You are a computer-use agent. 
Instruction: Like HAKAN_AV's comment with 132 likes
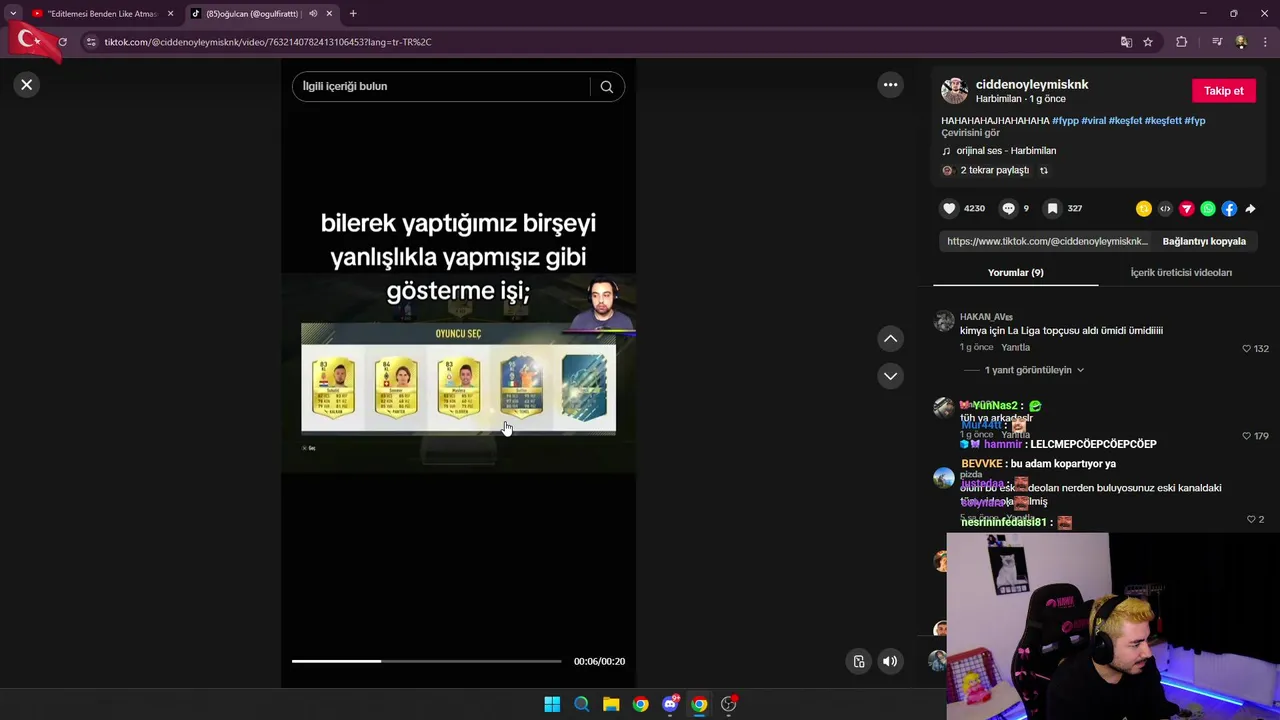point(1247,348)
